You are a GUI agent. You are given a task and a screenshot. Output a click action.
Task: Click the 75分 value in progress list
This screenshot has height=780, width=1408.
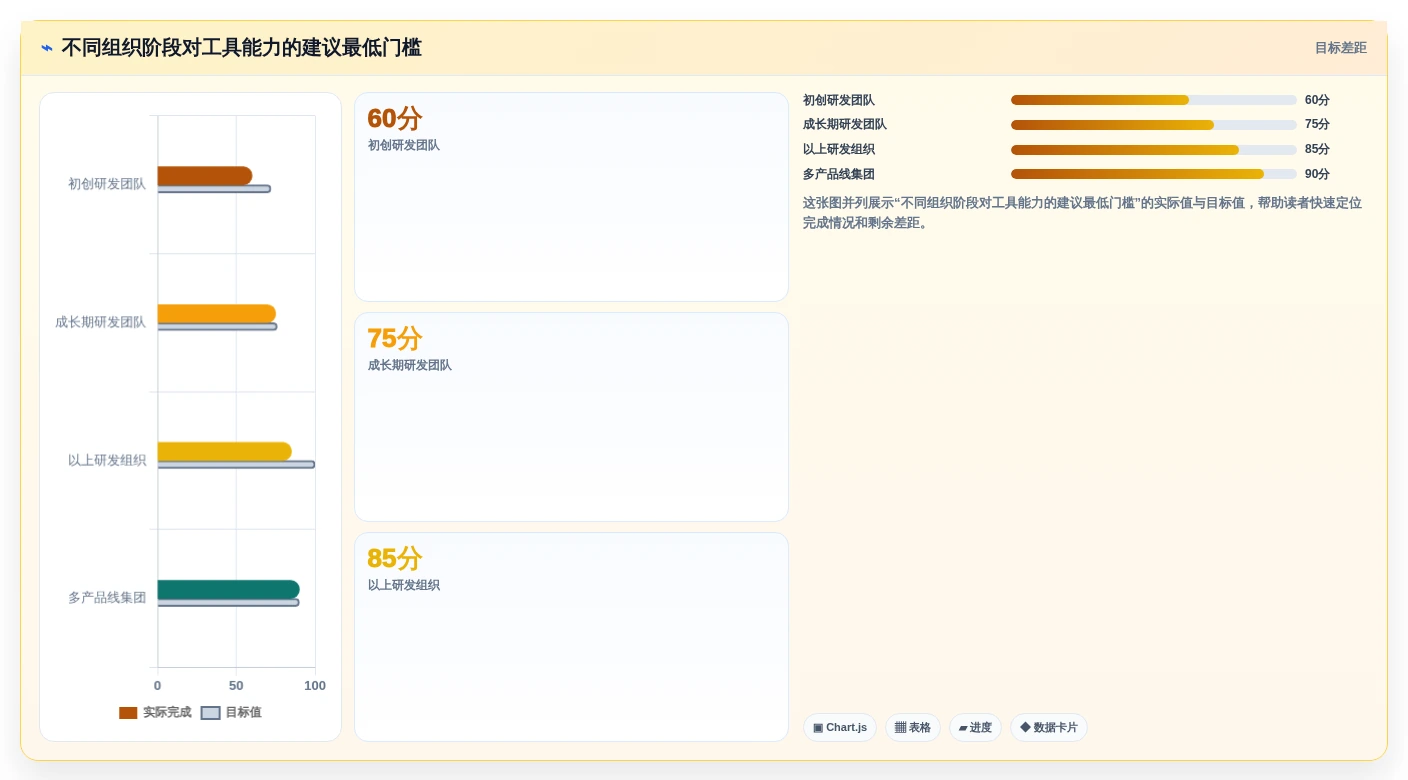coord(1317,125)
